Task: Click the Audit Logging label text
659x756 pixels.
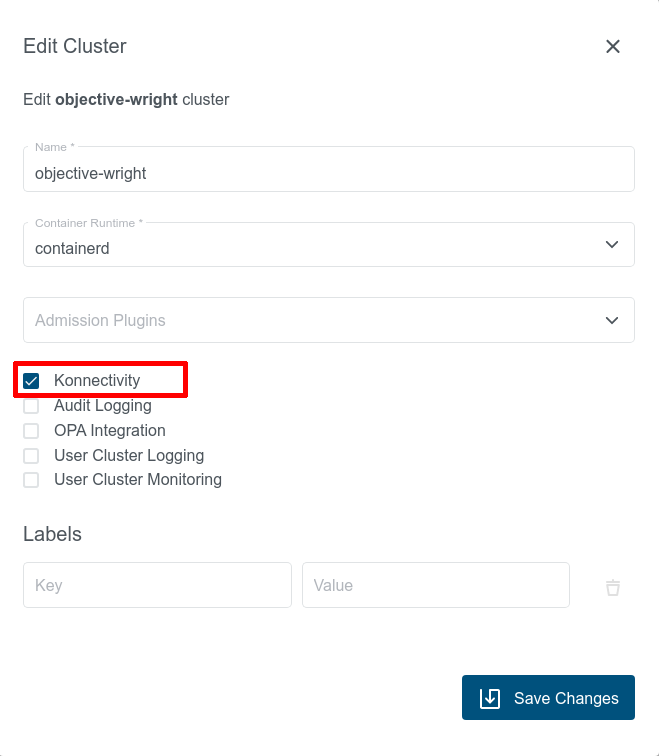Action: click(x=103, y=406)
